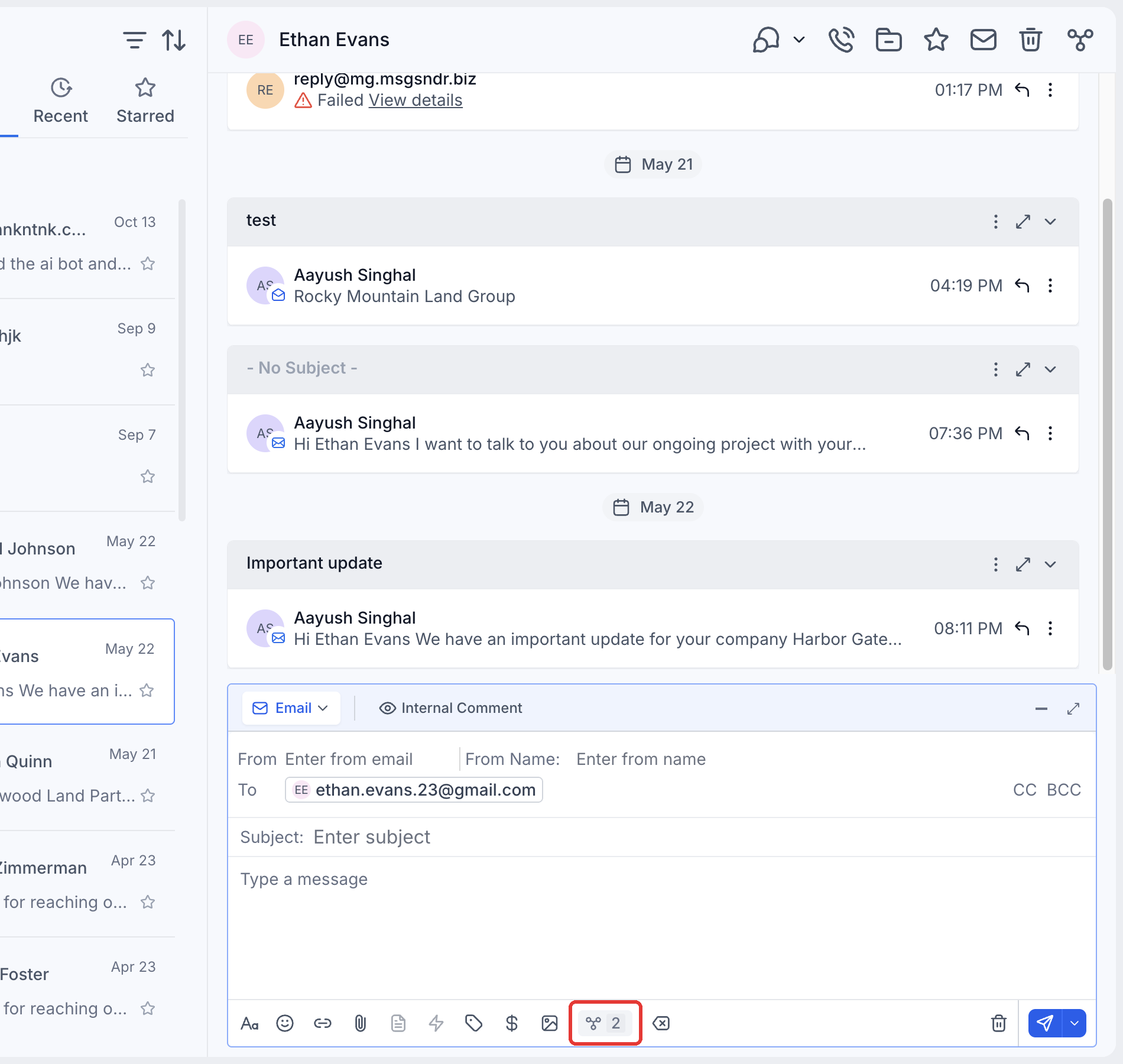Click the lightning bolt trigger icon
The height and width of the screenshot is (1064, 1123).
click(x=436, y=1023)
